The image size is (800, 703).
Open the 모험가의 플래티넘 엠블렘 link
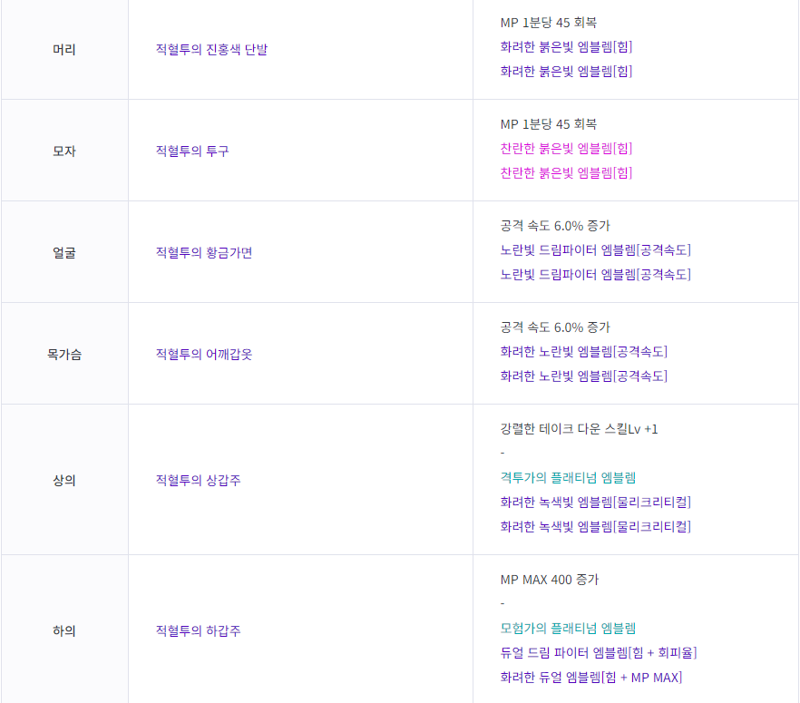click(x=568, y=629)
